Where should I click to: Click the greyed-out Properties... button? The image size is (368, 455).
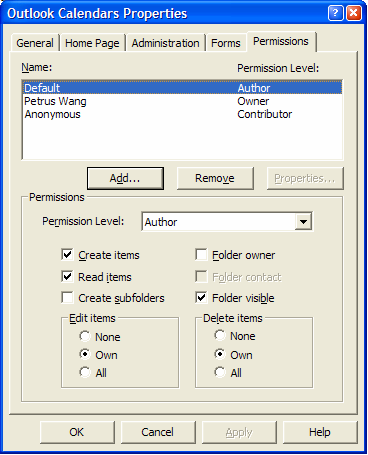click(305, 178)
